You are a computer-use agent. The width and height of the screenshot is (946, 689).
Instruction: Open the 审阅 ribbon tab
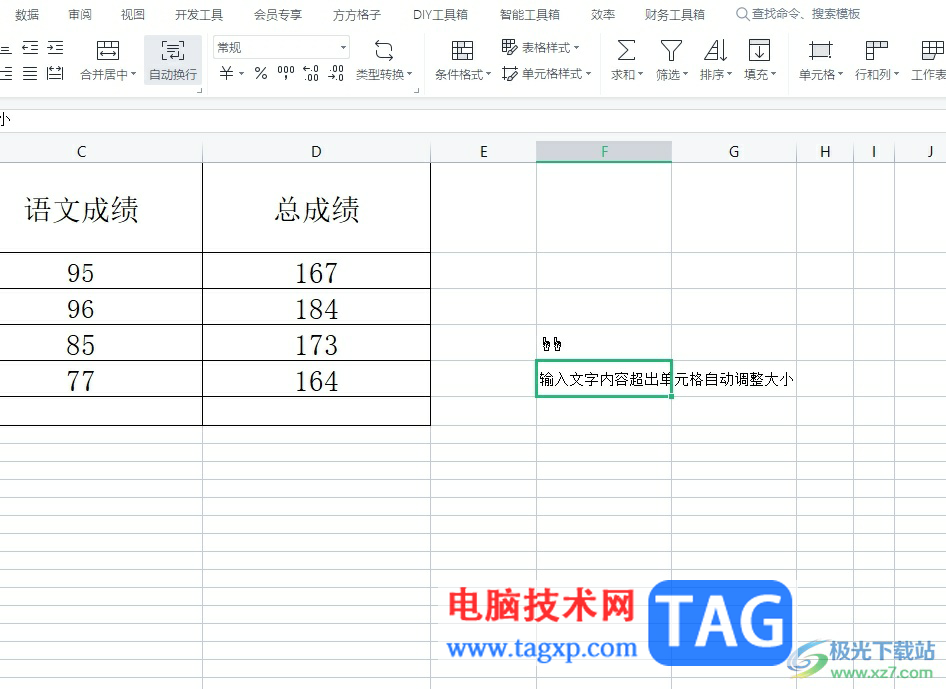point(80,14)
